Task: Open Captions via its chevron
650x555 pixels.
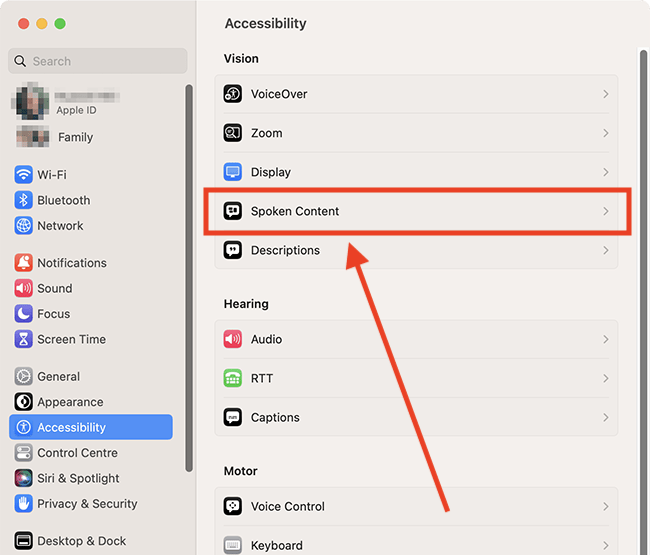Action: [x=606, y=417]
